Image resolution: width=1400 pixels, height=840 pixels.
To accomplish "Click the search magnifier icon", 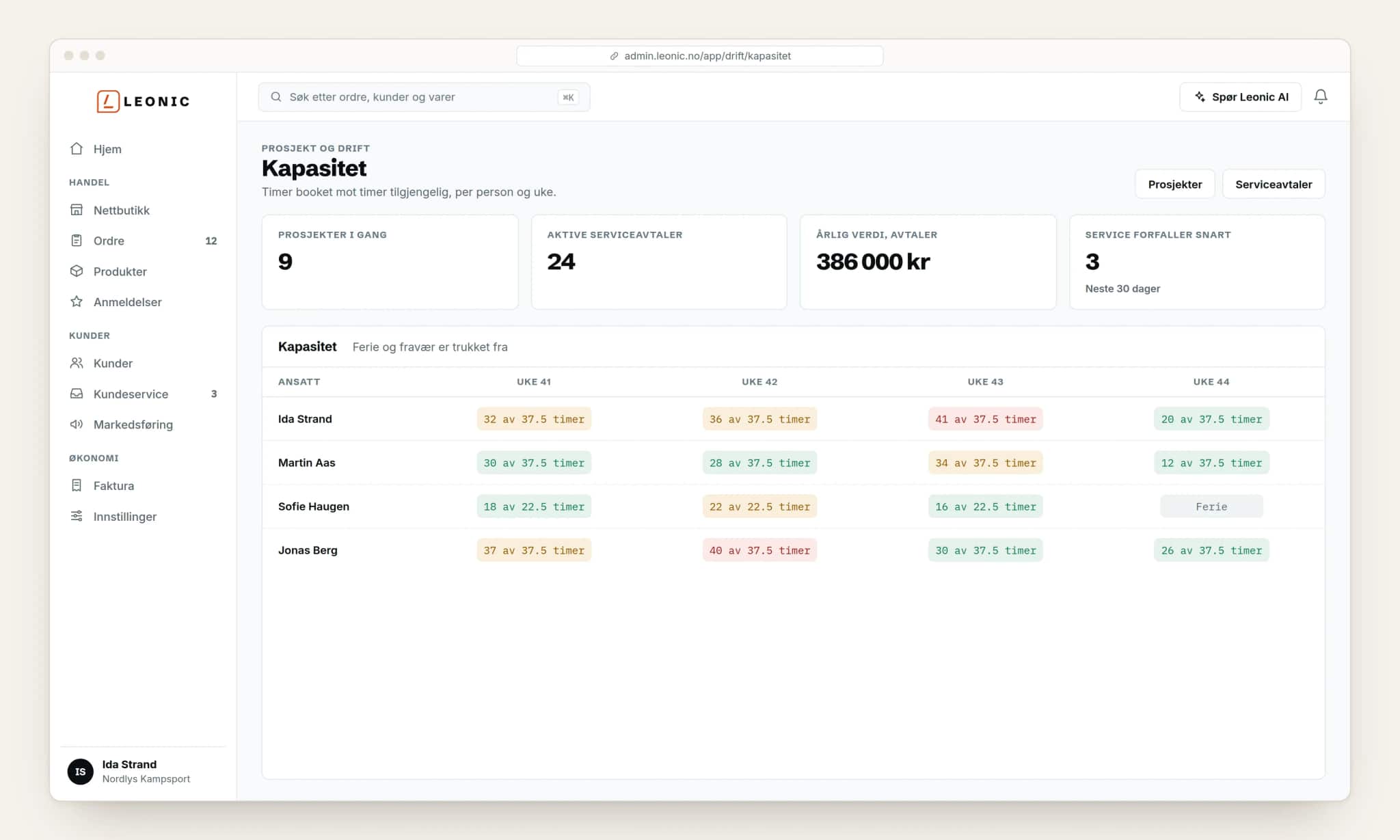I will 276,97.
